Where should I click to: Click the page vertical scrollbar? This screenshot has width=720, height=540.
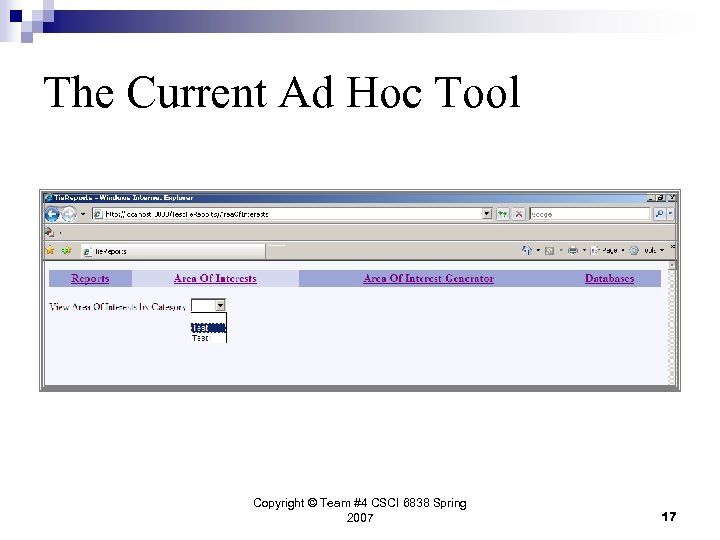coord(672,323)
